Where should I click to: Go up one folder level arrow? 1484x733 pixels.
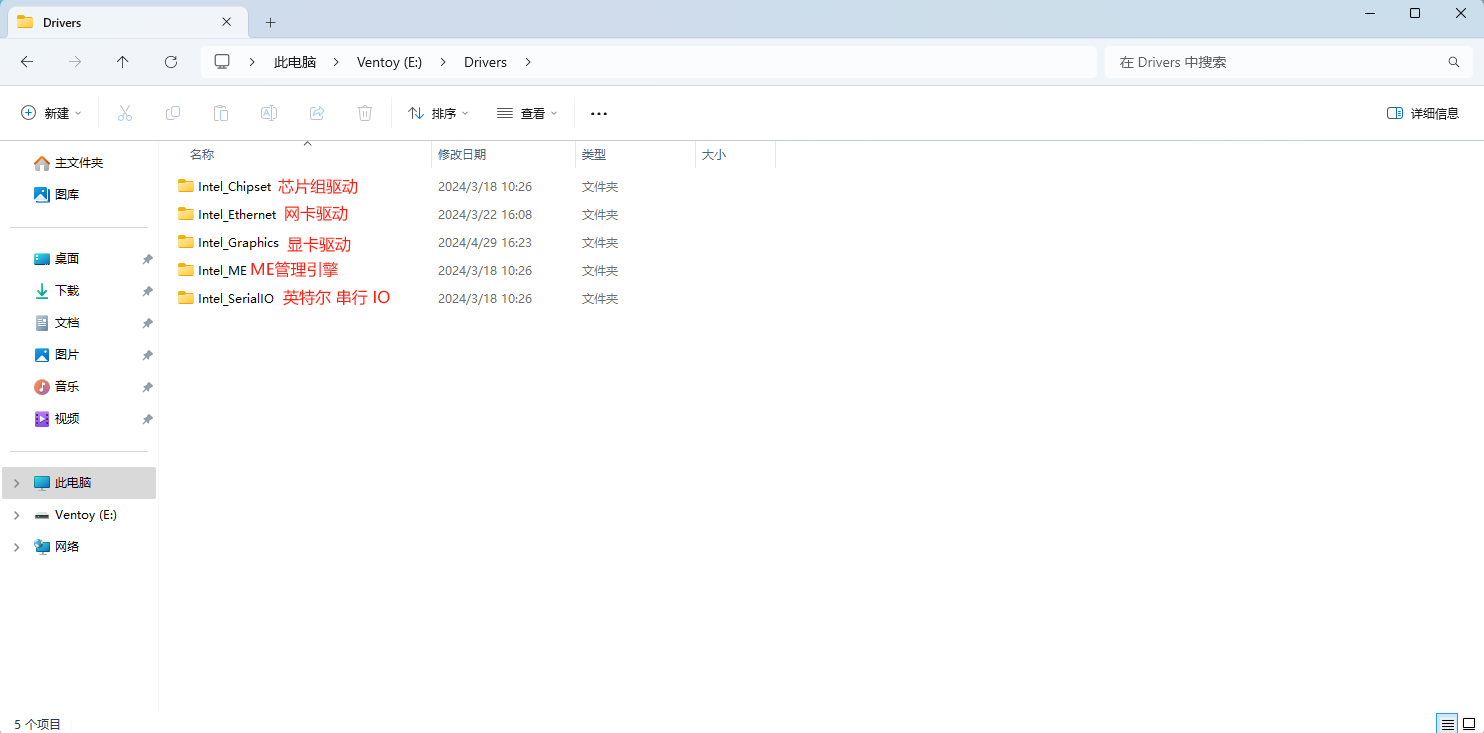click(x=123, y=62)
